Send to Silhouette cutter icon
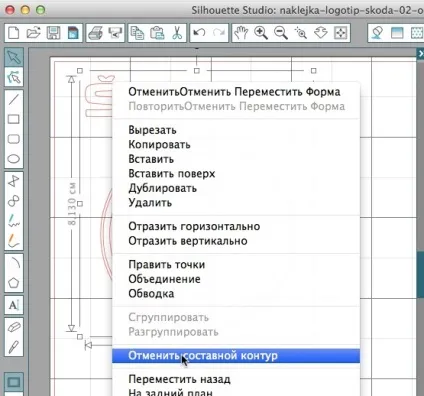This screenshot has height=396, width=424. coord(115,33)
